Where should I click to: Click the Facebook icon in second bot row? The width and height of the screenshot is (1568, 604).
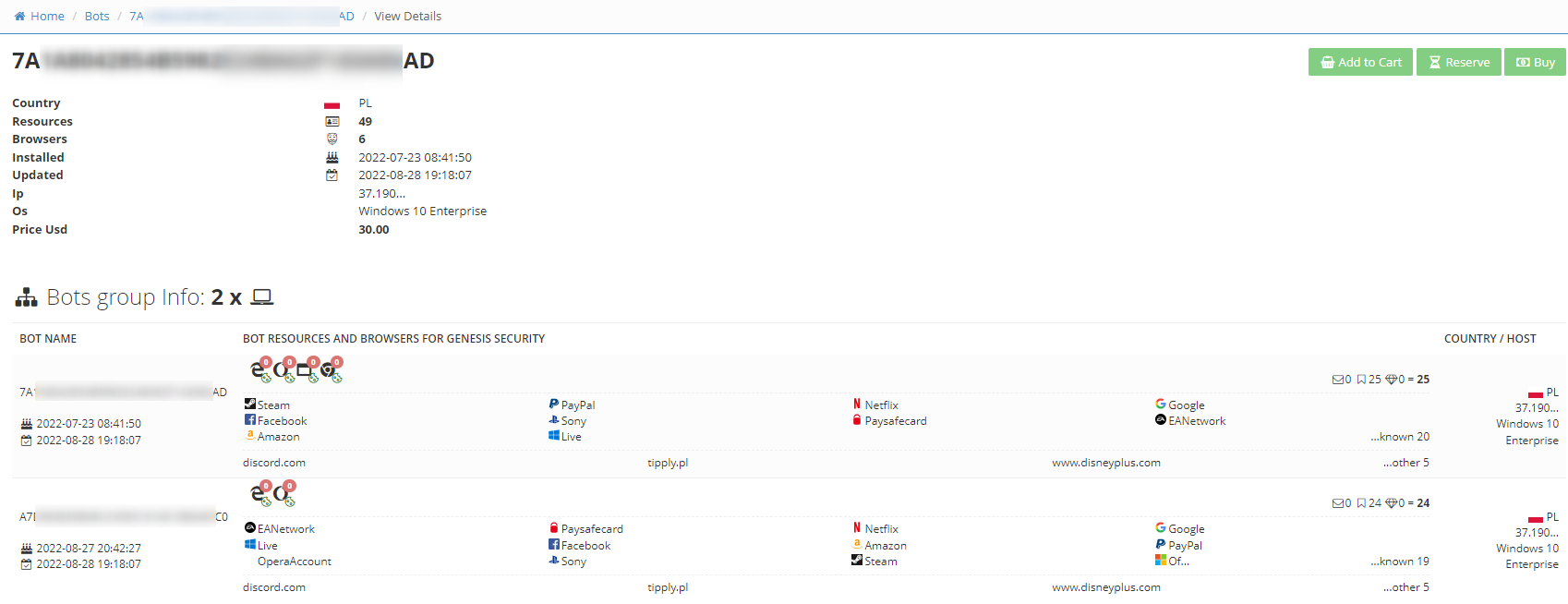[x=553, y=544]
